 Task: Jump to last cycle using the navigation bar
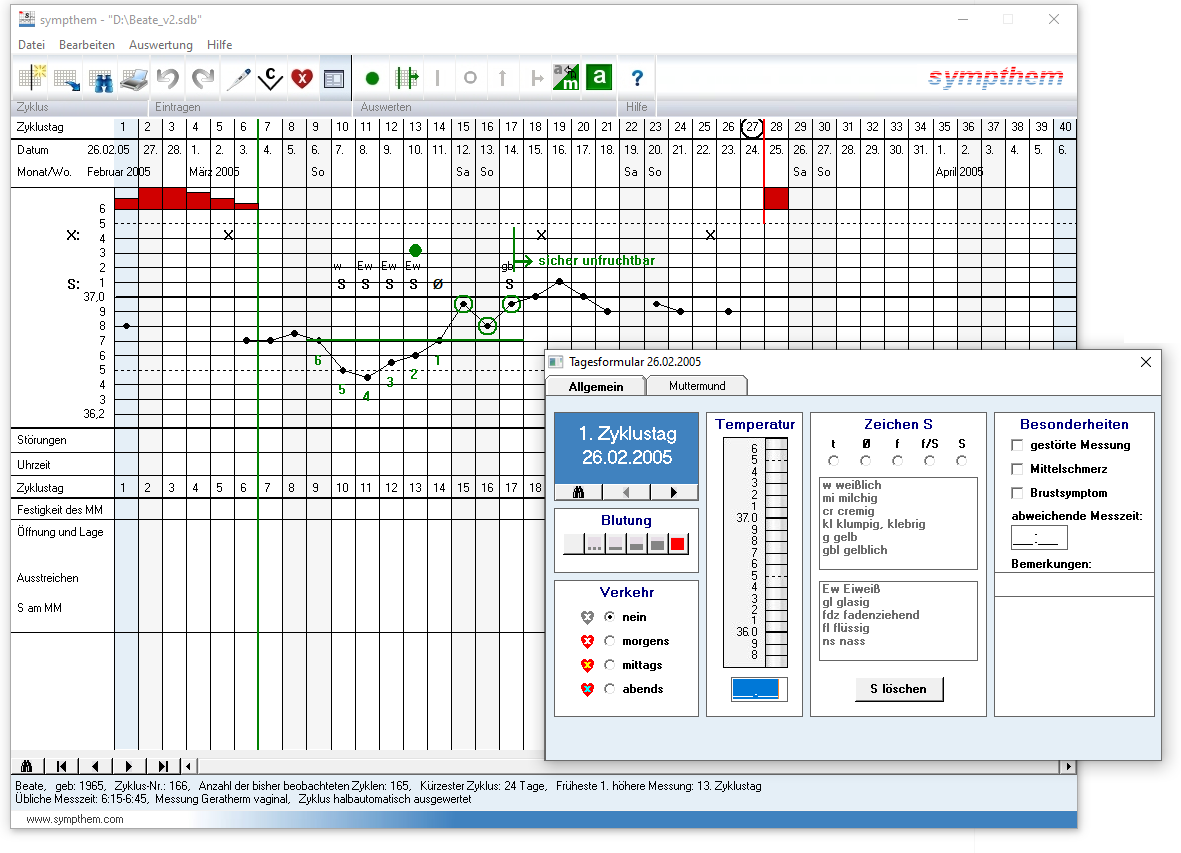click(162, 767)
